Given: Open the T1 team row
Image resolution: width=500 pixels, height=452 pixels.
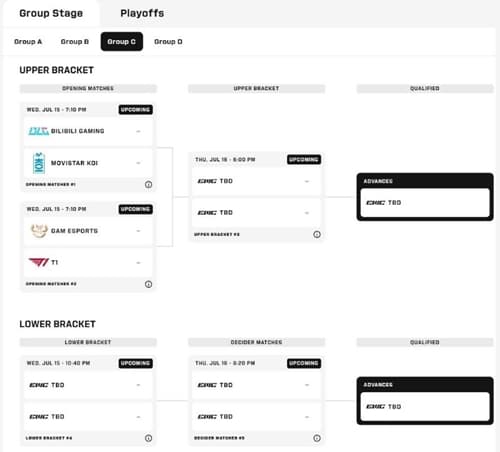Looking at the screenshot, I should click(88, 263).
